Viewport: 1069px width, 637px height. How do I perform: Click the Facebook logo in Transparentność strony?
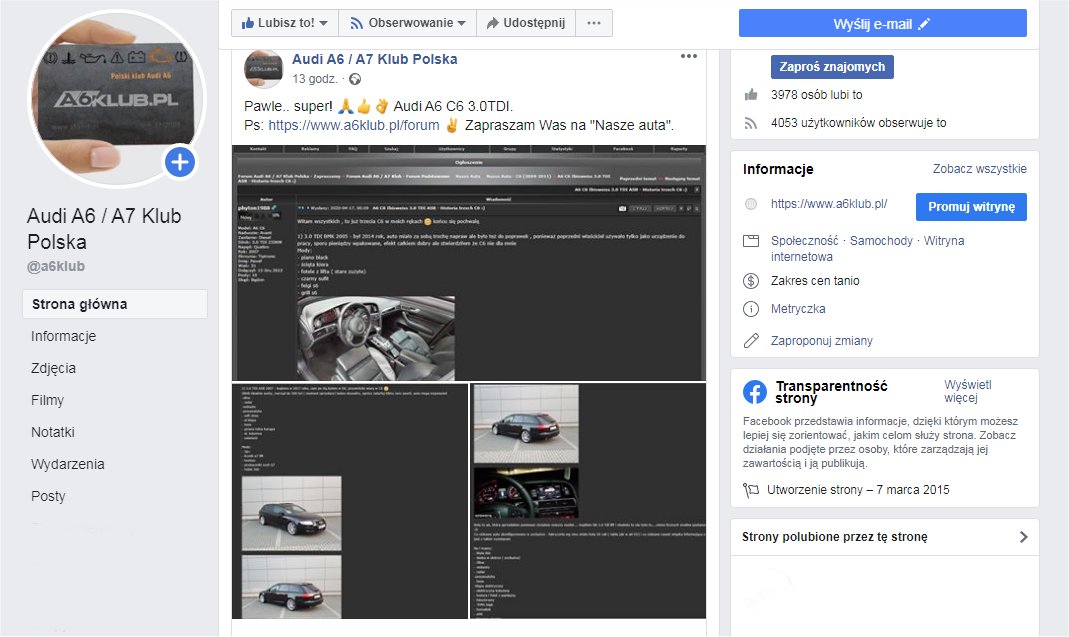755,391
